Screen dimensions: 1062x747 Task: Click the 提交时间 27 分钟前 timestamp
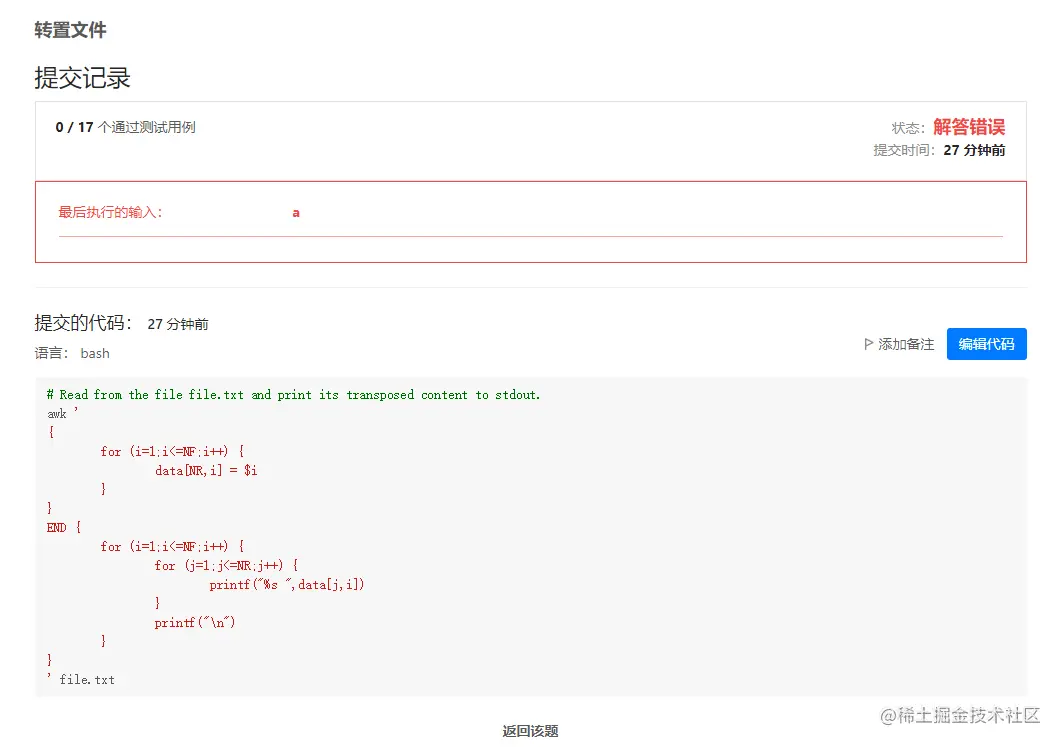(x=939, y=150)
